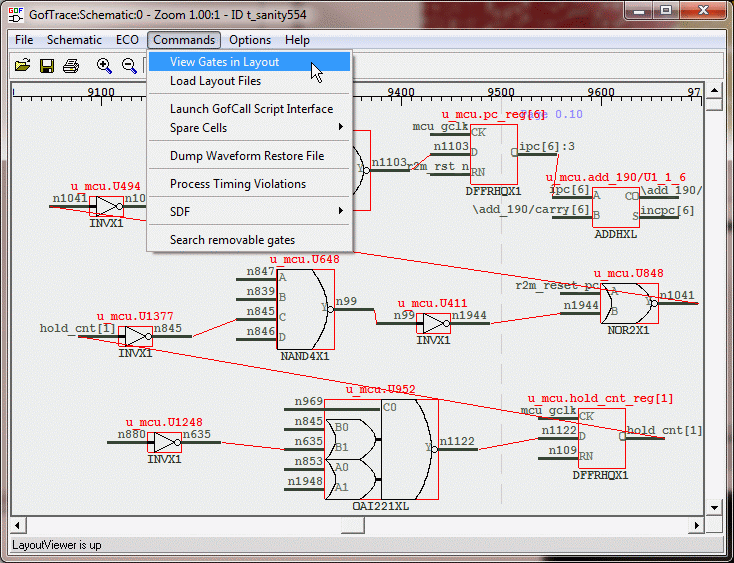Click the zoom out magnifier icon
Image resolution: width=734 pixels, height=563 pixels.
point(129,66)
